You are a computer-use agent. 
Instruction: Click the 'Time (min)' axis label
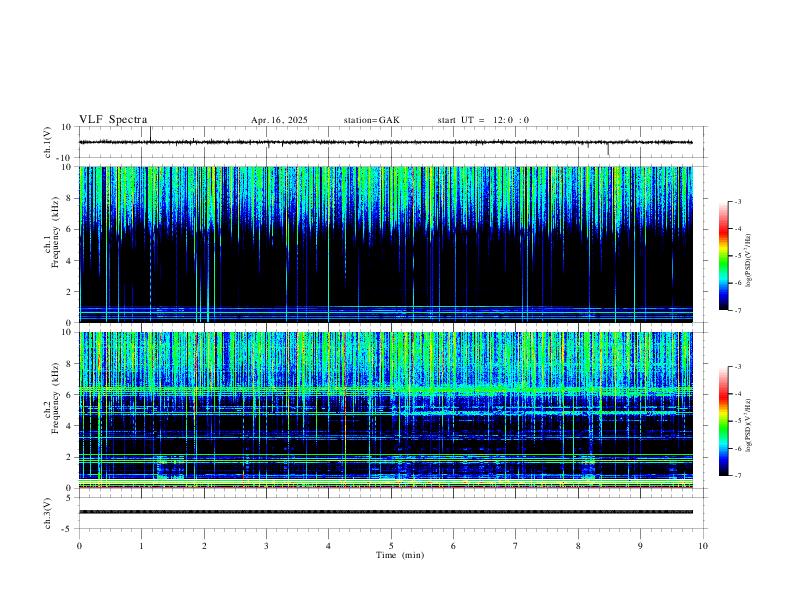[x=400, y=555]
